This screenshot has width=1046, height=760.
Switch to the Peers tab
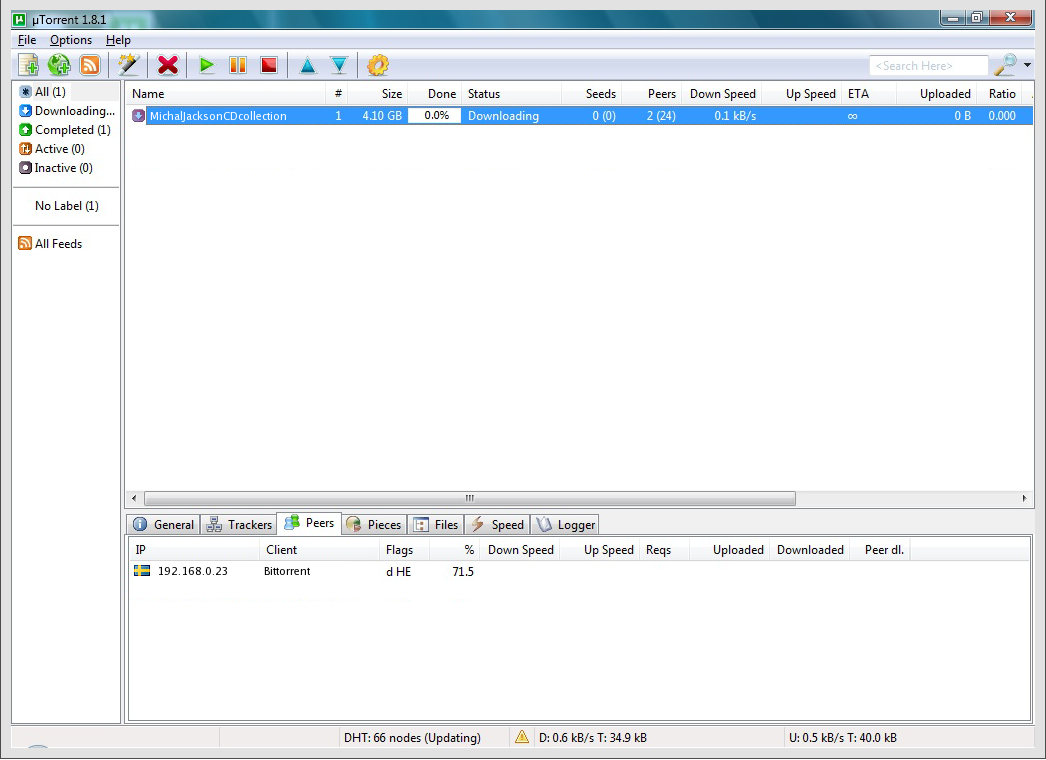click(309, 523)
